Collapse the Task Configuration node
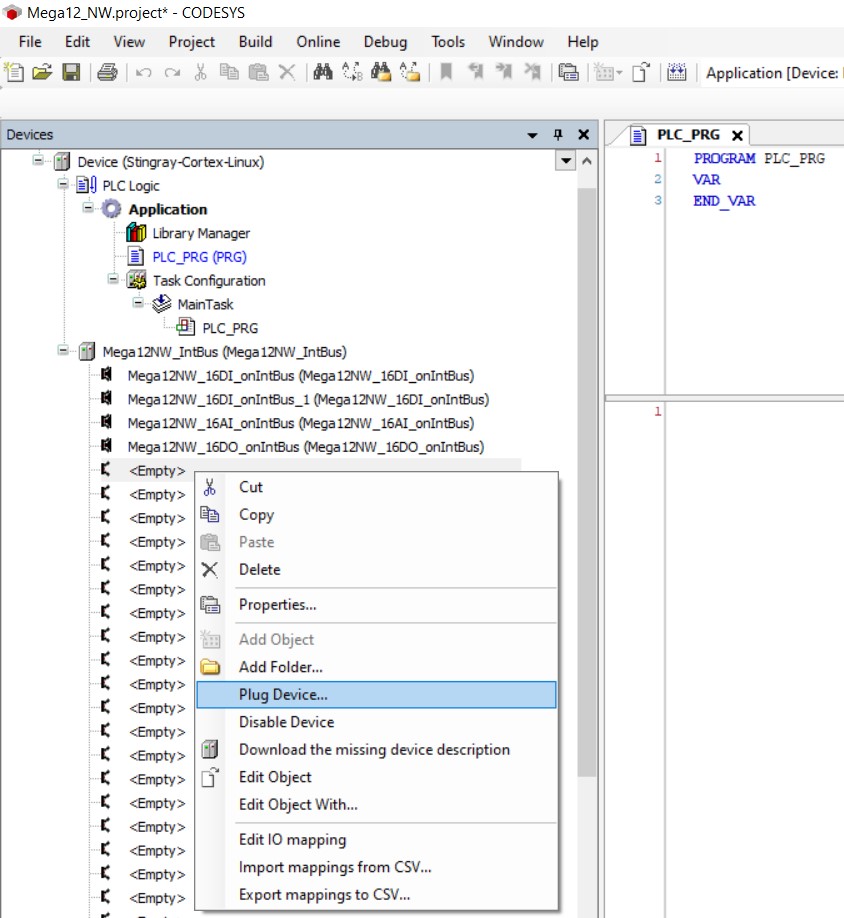Viewport: 844px width, 918px height. (114, 280)
